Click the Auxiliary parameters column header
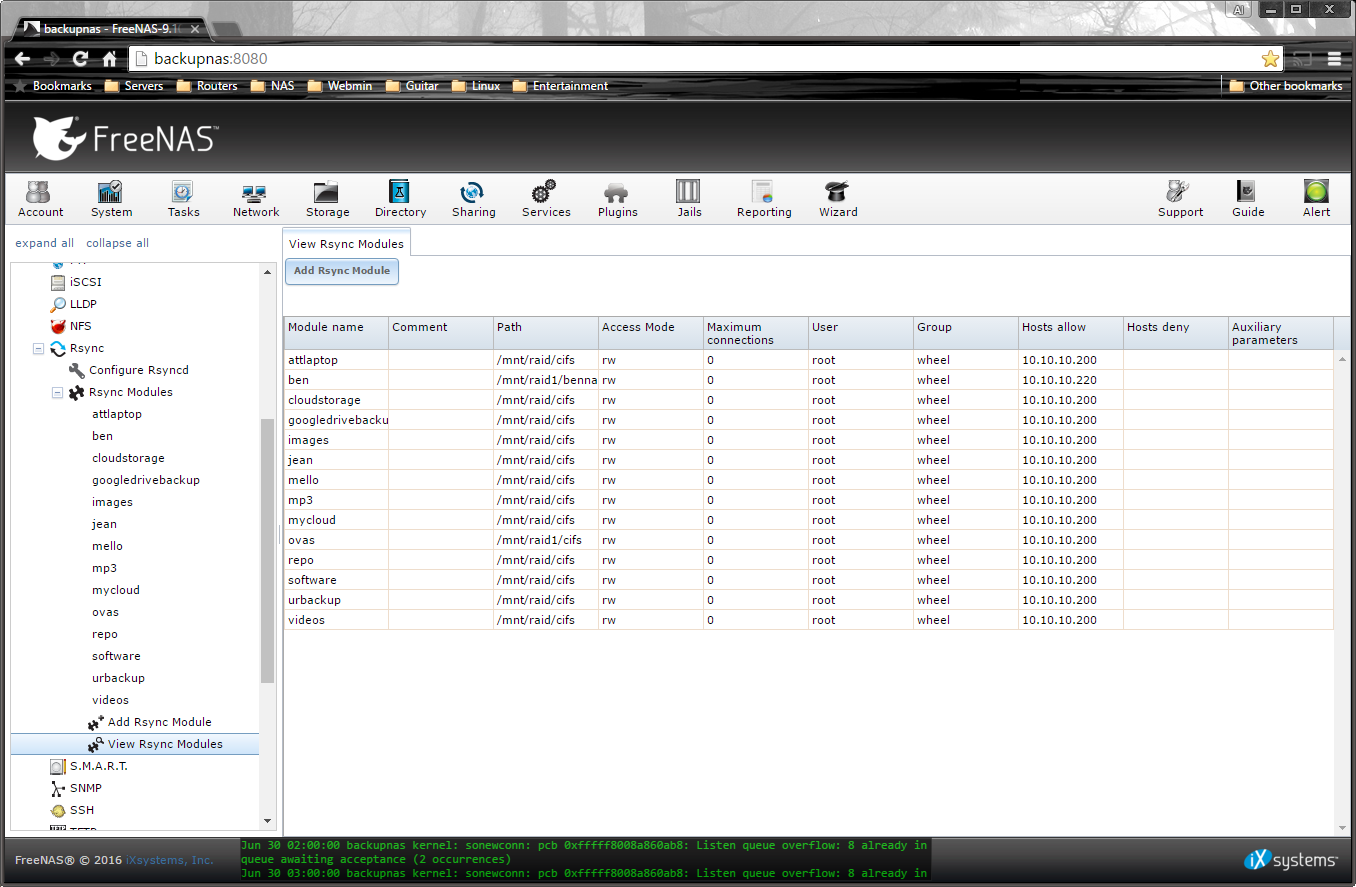 tap(1280, 333)
